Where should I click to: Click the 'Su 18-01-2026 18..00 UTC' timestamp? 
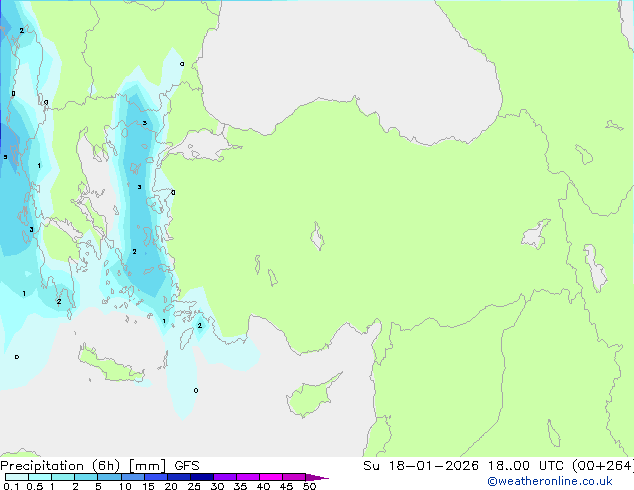pyautogui.click(x=465, y=466)
